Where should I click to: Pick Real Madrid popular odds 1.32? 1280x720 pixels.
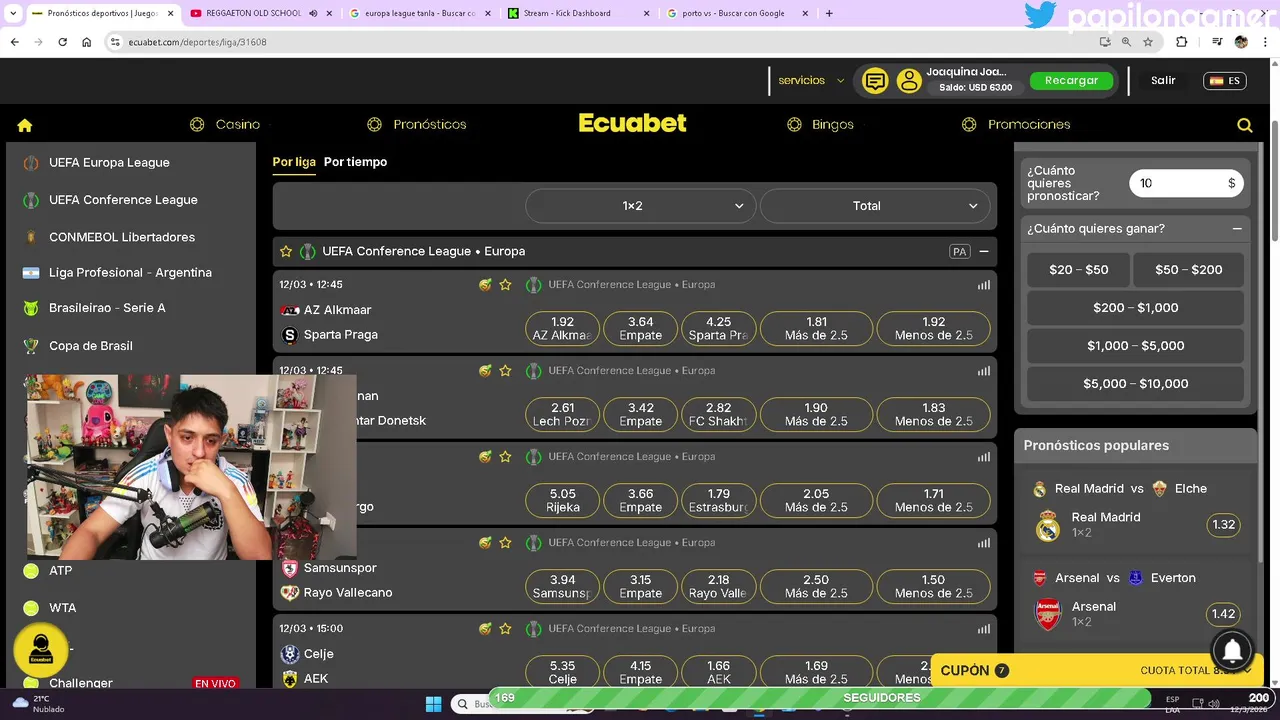[1223, 525]
